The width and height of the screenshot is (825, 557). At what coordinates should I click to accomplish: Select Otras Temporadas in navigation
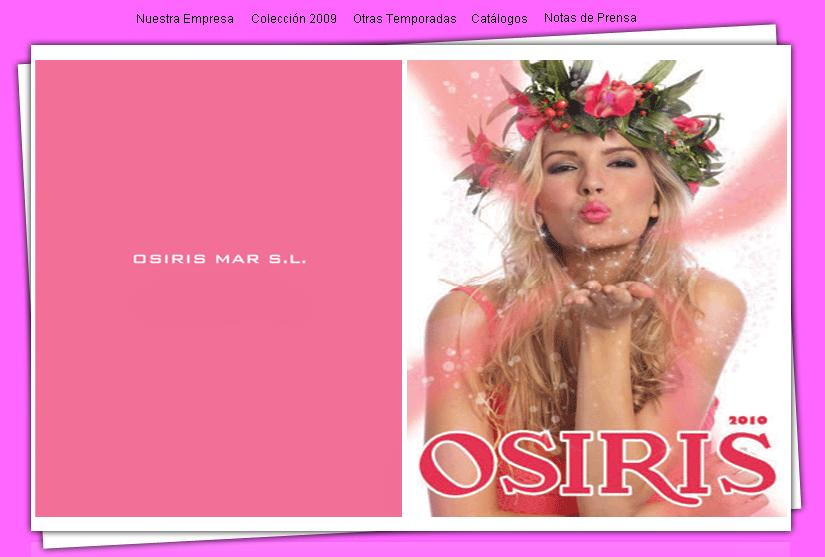404,19
